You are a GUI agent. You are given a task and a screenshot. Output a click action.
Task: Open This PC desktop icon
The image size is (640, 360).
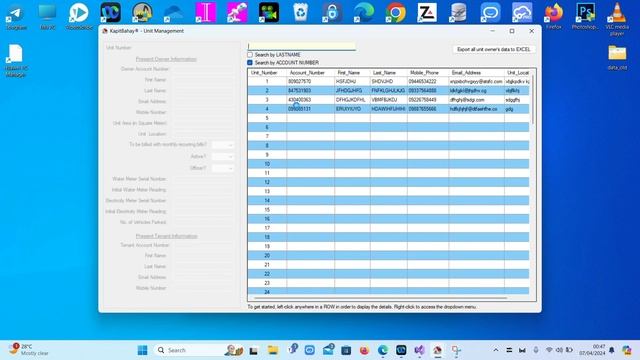coord(47,16)
